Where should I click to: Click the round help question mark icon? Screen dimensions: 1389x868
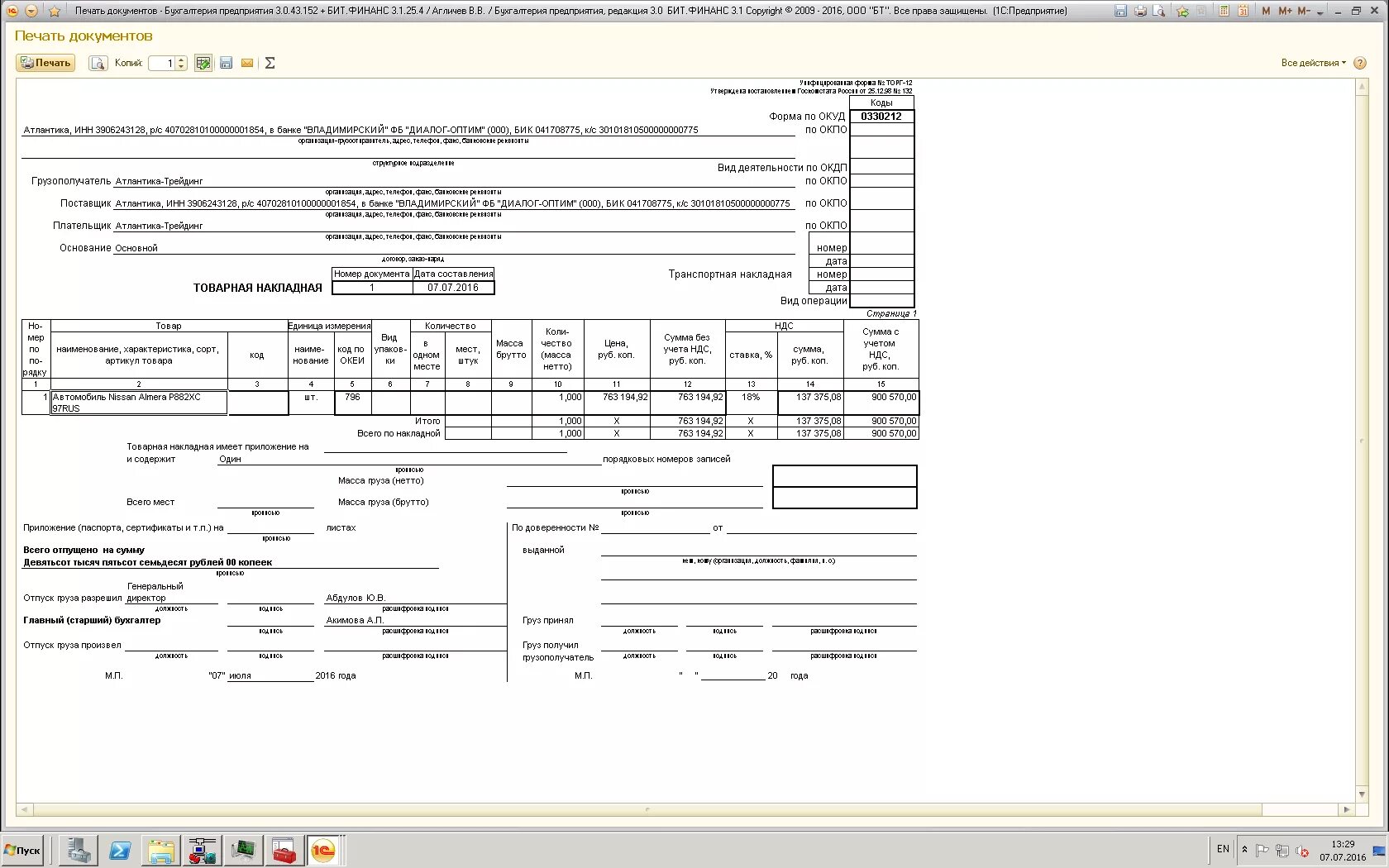point(1360,63)
